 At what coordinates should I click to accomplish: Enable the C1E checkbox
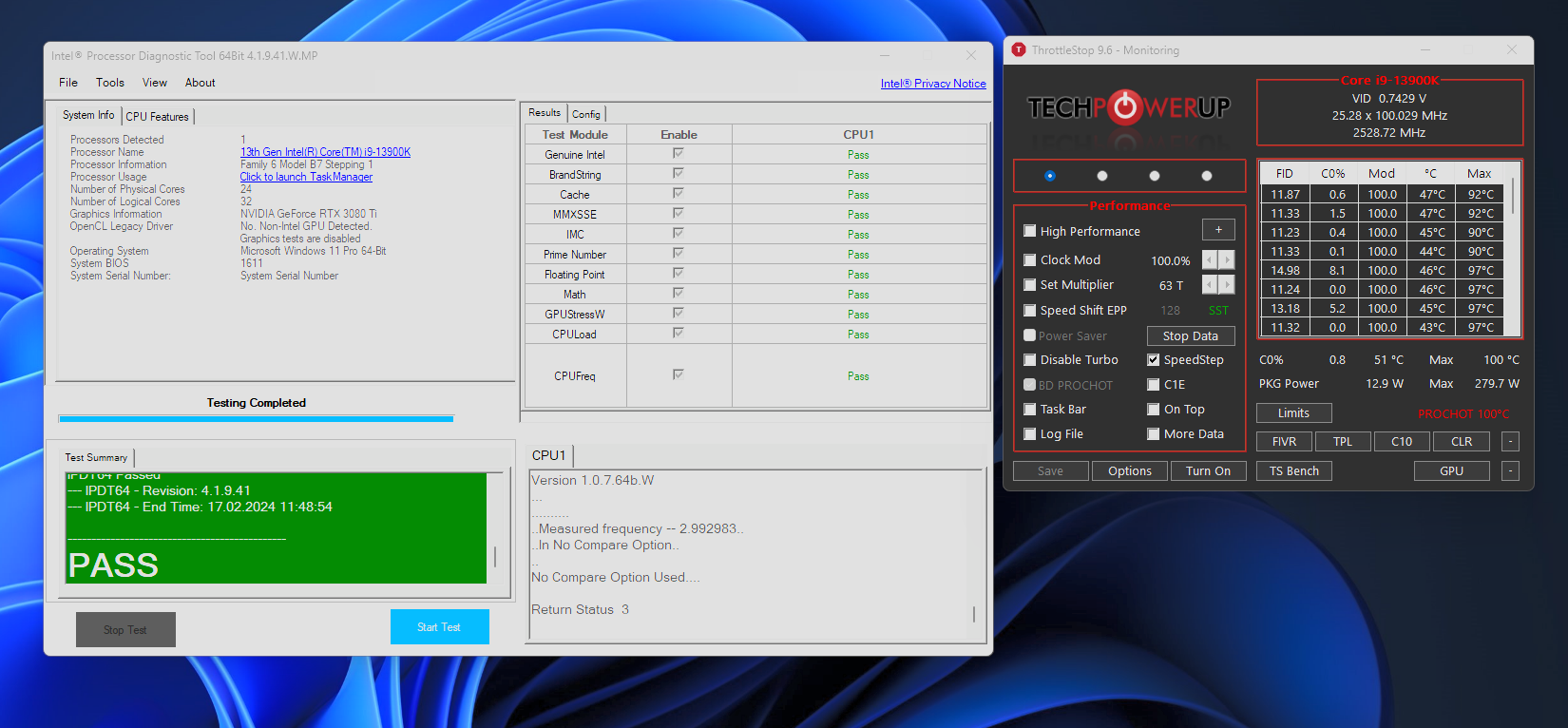pos(1153,384)
